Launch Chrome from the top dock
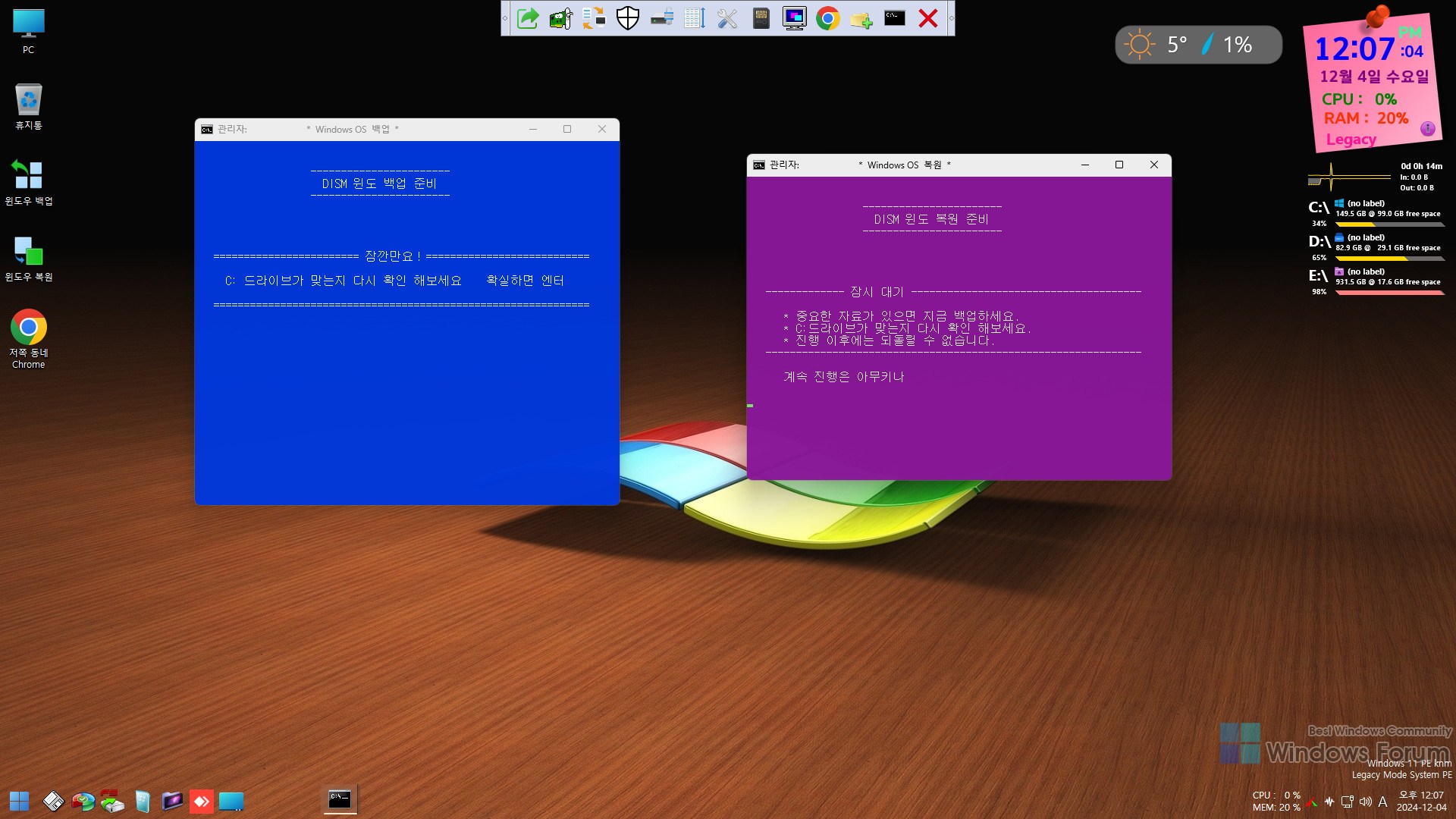 click(x=828, y=18)
